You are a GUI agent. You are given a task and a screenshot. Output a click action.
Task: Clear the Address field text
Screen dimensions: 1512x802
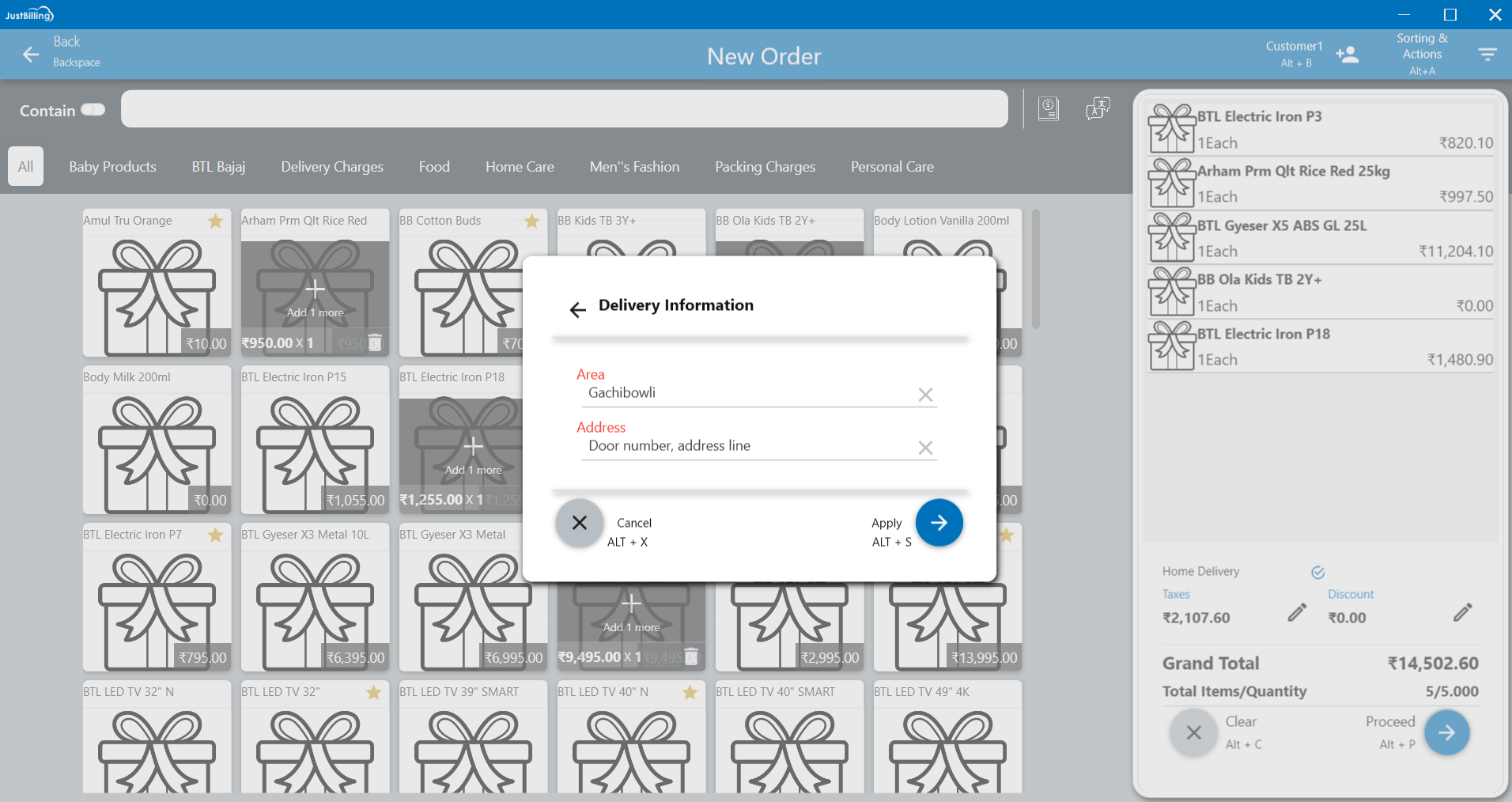tap(925, 448)
